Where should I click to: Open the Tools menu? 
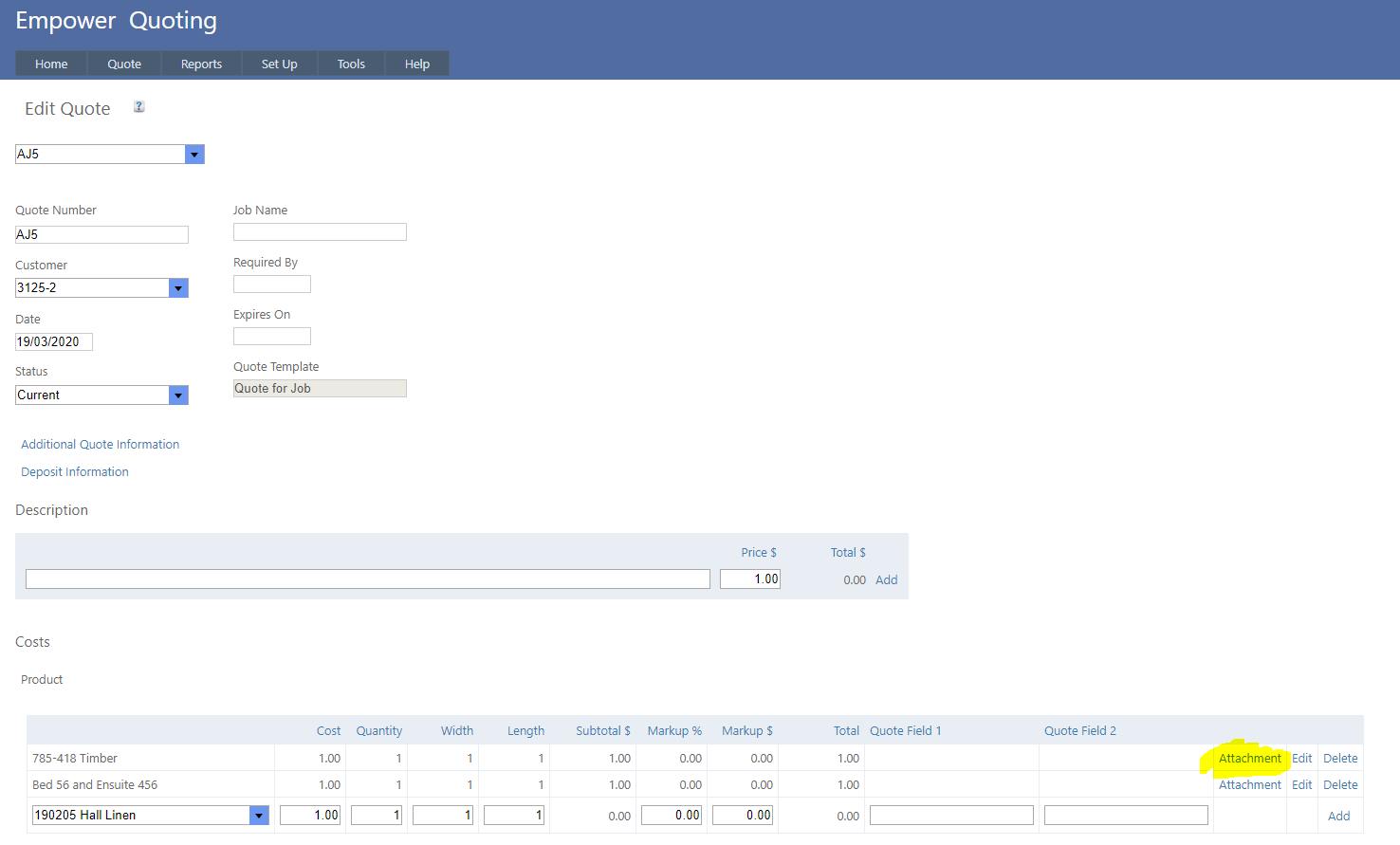(x=351, y=64)
